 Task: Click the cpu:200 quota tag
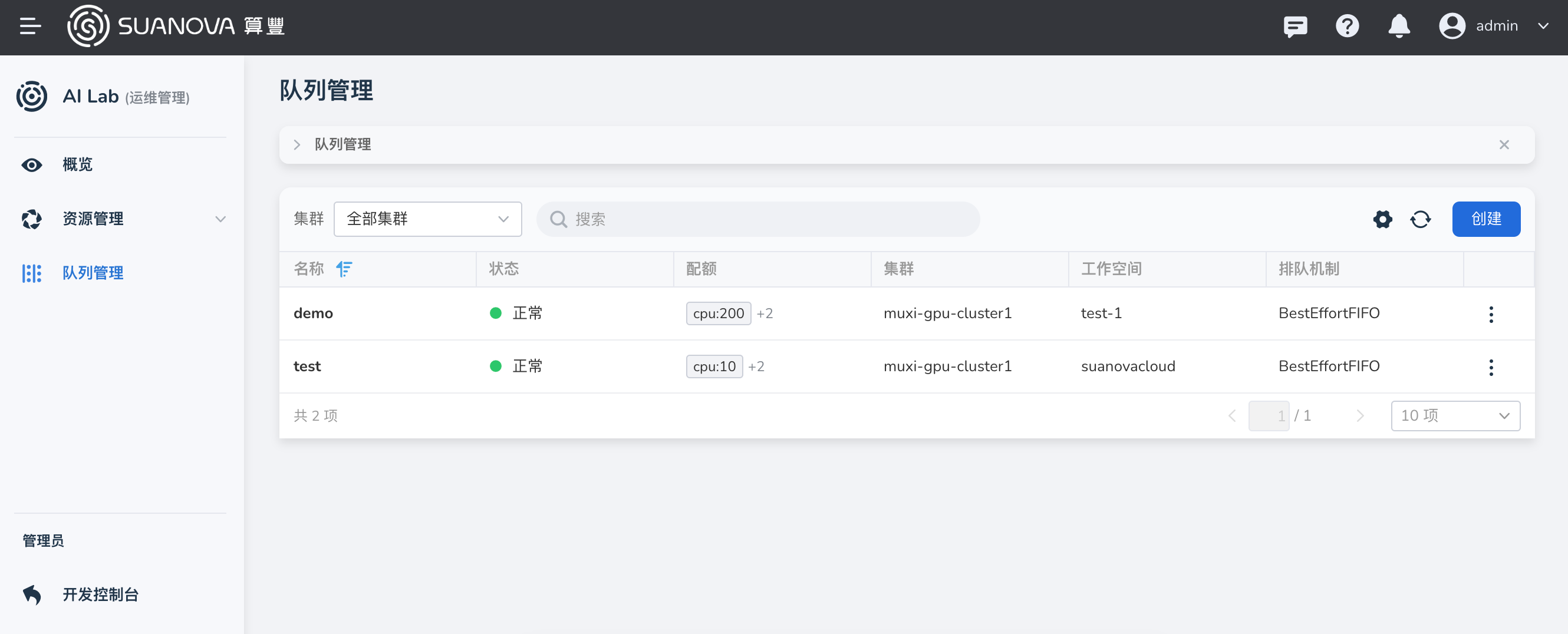(x=718, y=313)
